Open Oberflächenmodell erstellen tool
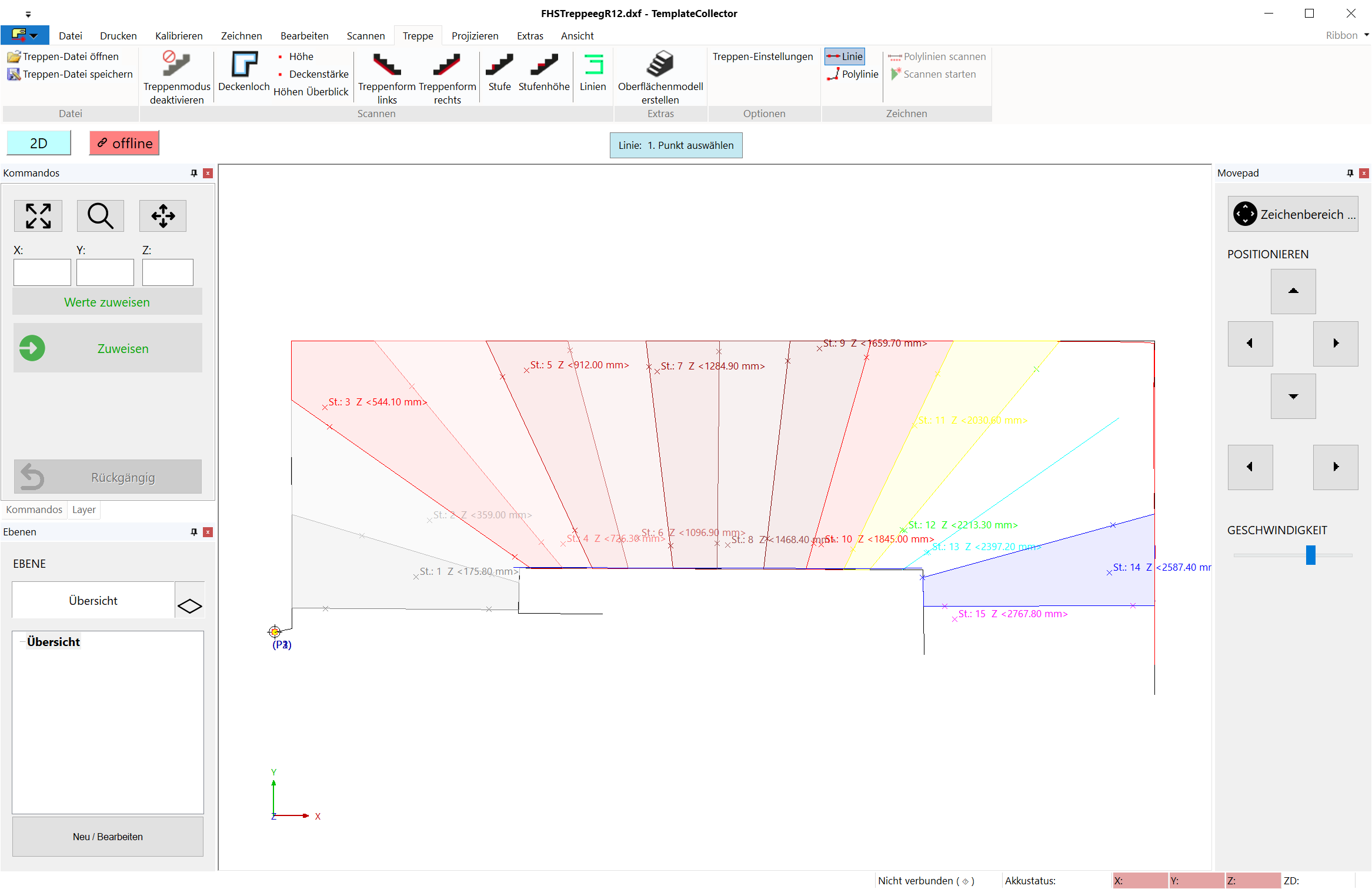 coord(660,65)
